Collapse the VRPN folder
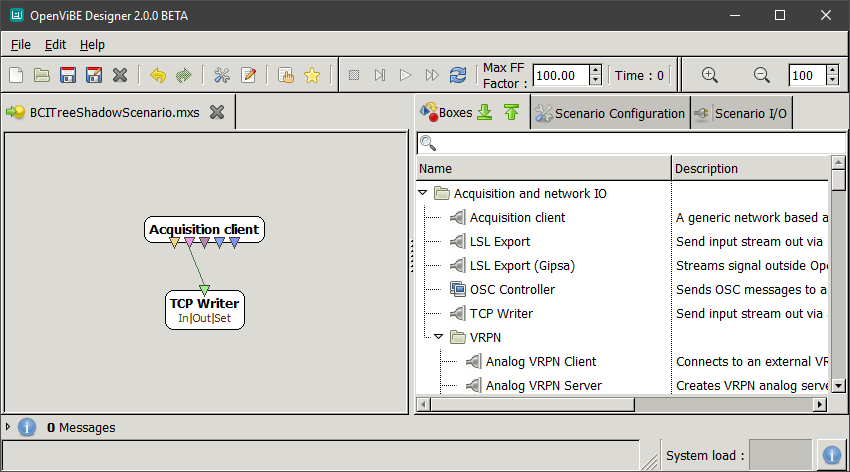850x472 pixels. pos(439,337)
